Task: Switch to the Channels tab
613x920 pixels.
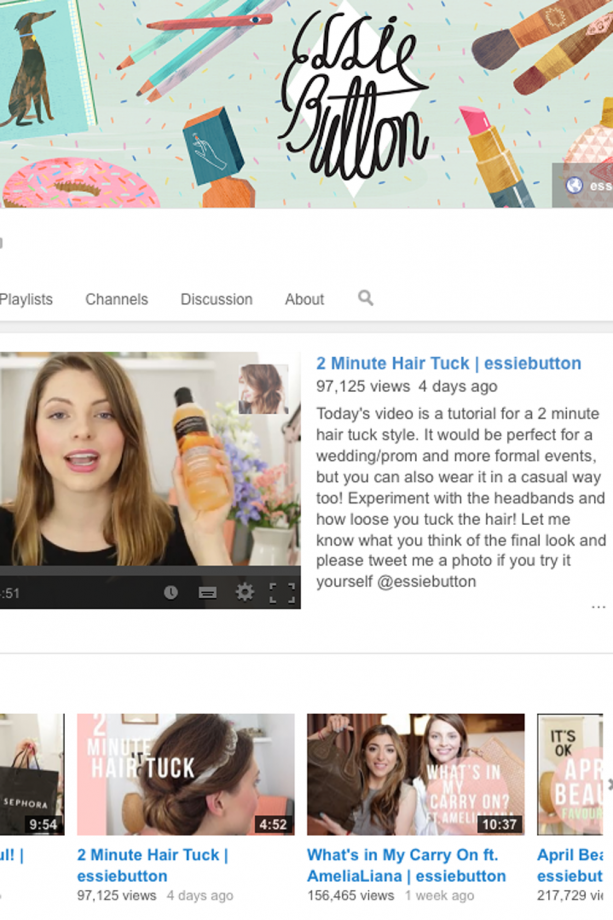Action: point(117,299)
